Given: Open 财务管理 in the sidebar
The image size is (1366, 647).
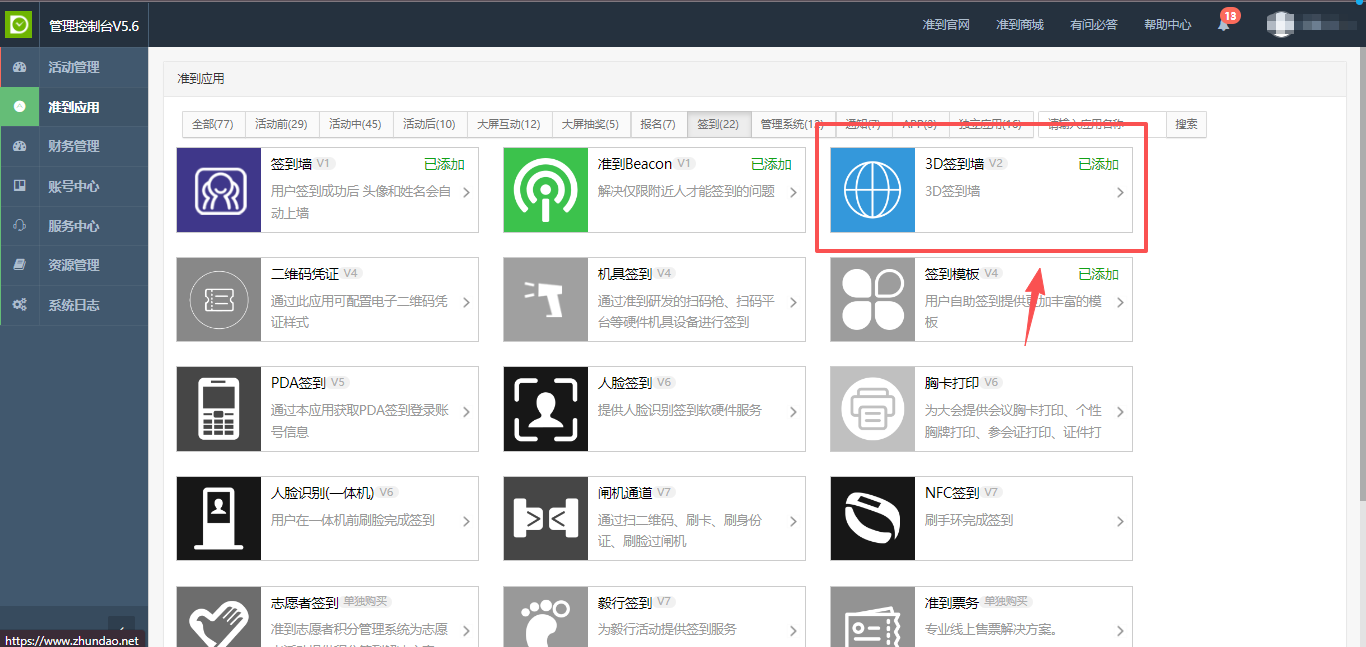Looking at the screenshot, I should [x=74, y=146].
